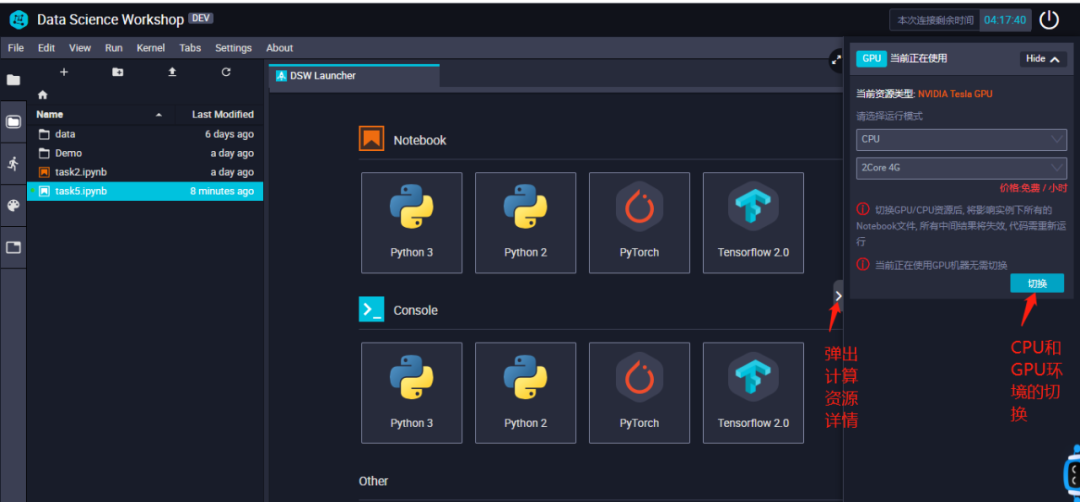This screenshot has width=1080, height=502.
Task: Open the run mode CPU dropdown
Action: pyautogui.click(x=961, y=139)
